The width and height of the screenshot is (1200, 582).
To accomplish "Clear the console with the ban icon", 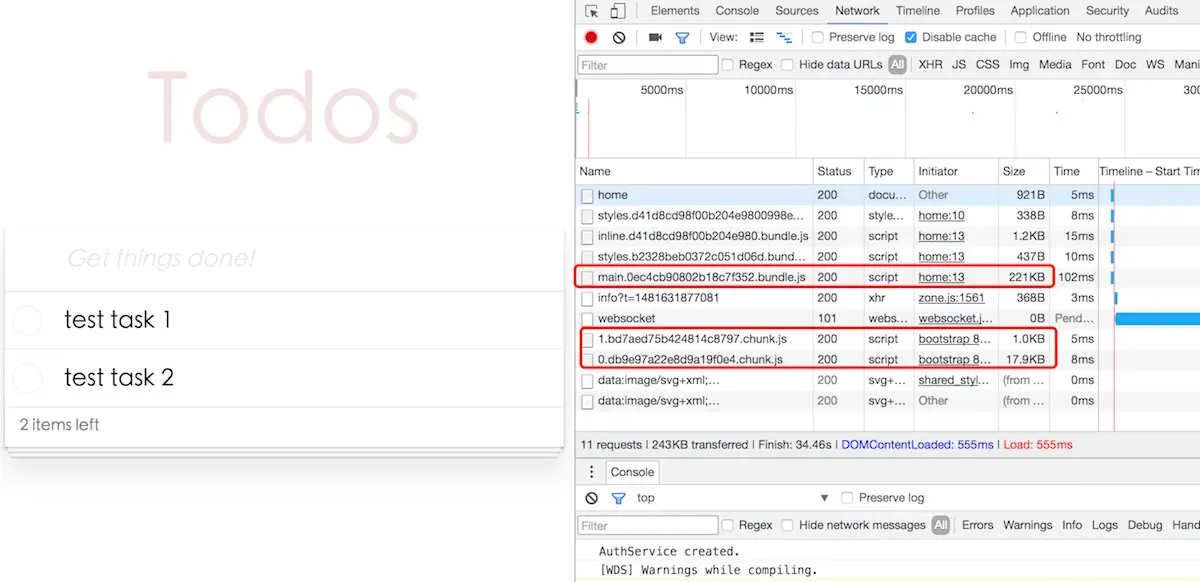I will point(591,498).
